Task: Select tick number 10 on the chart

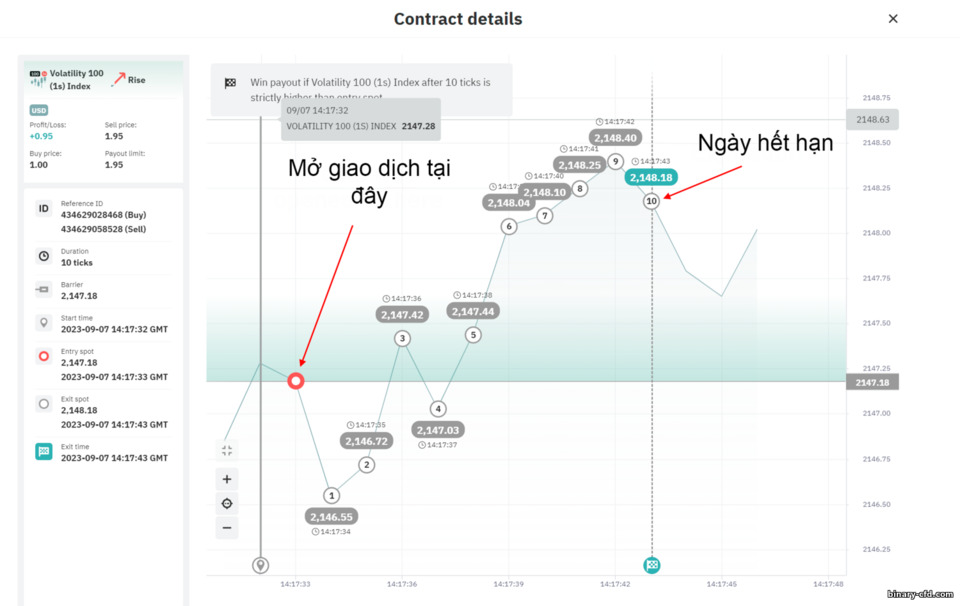Action: [651, 201]
